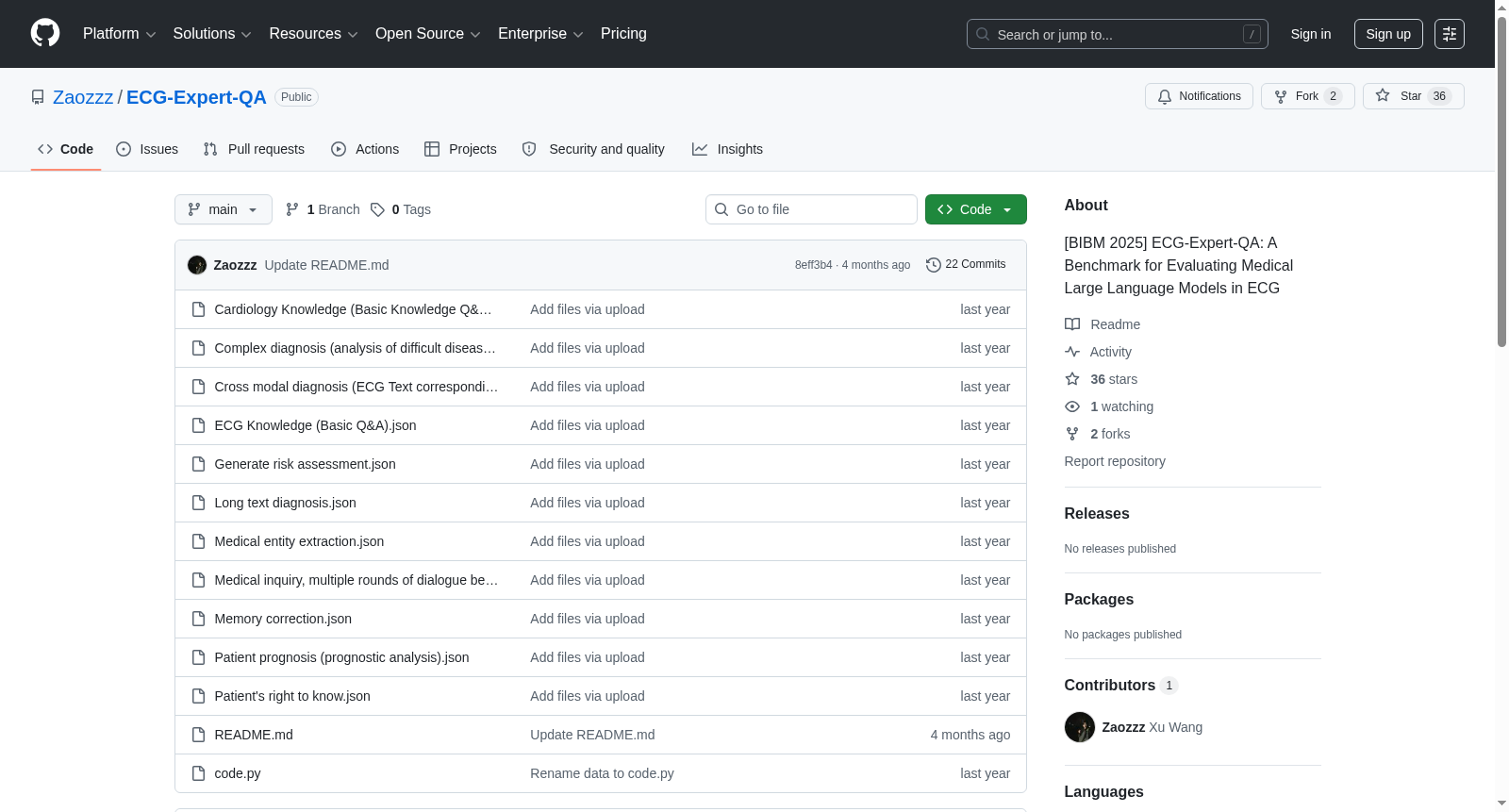Image resolution: width=1509 pixels, height=812 pixels.
Task: Open appearance settings icon in header
Action: (1450, 34)
